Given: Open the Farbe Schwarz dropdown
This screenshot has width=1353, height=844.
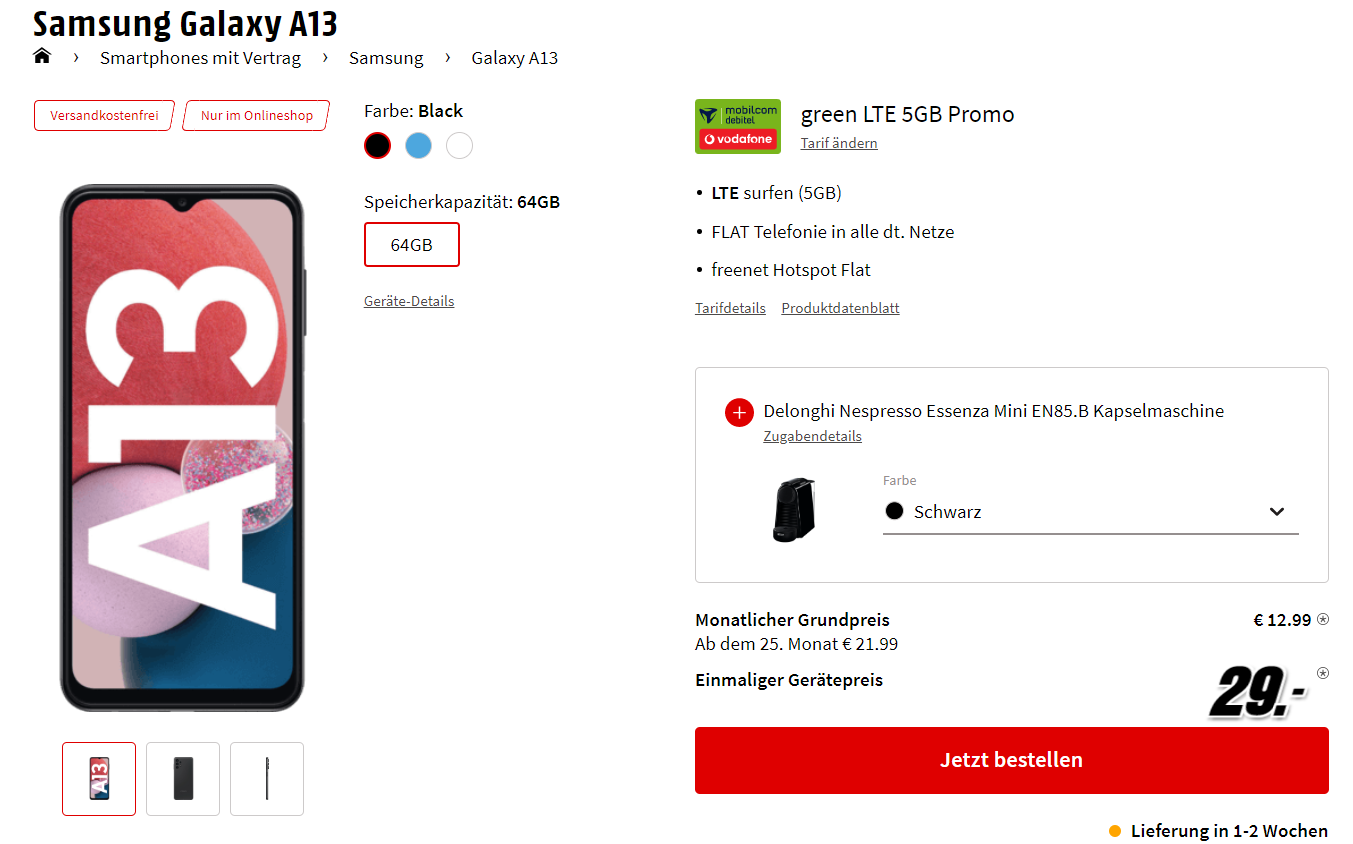Looking at the screenshot, I should click(1090, 512).
